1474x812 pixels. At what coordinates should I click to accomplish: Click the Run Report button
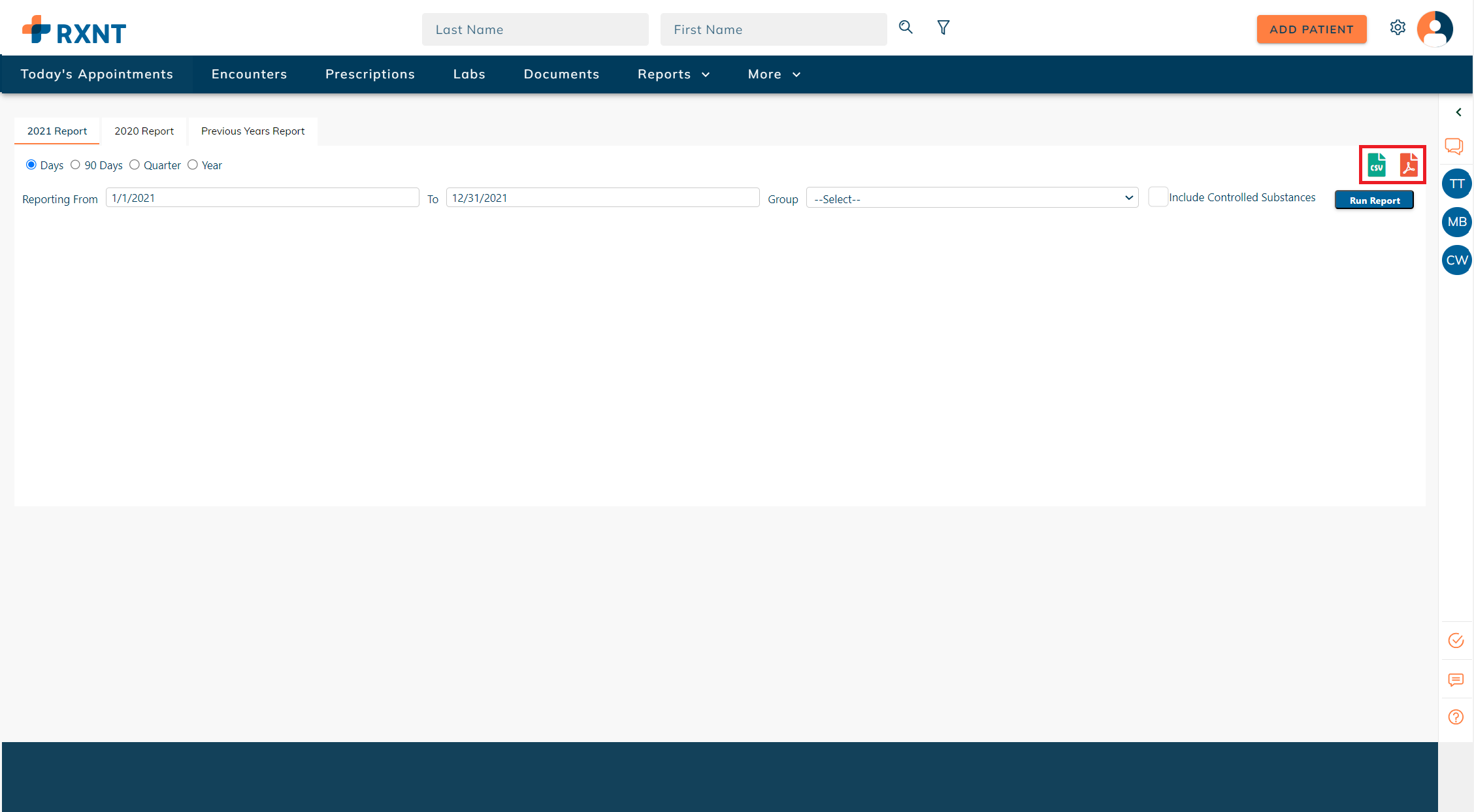pyautogui.click(x=1374, y=200)
